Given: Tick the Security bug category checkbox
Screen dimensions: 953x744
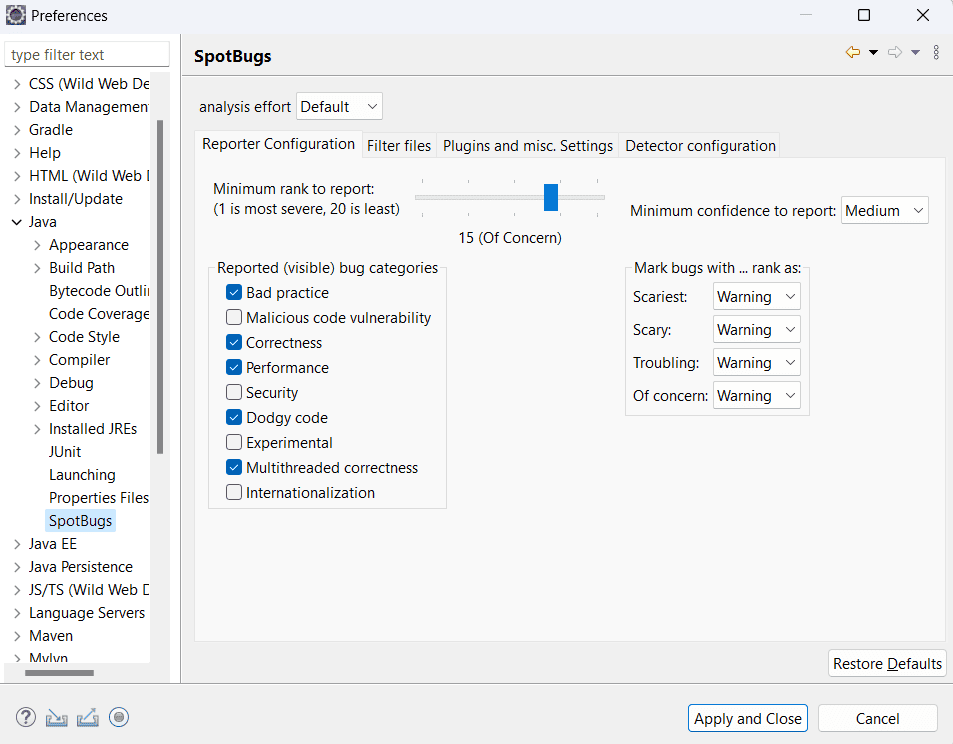Looking at the screenshot, I should (234, 393).
